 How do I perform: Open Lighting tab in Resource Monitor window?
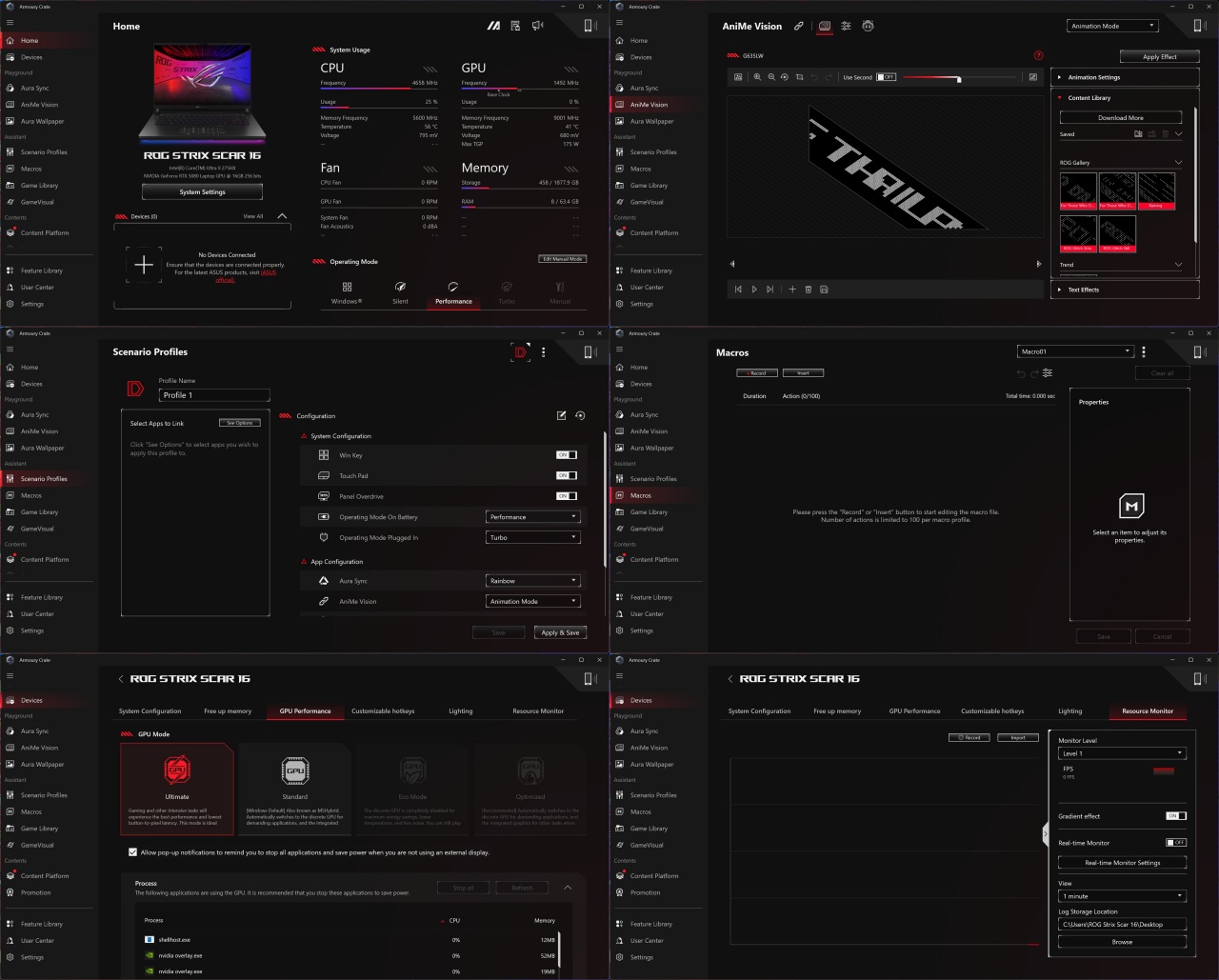click(x=1070, y=711)
